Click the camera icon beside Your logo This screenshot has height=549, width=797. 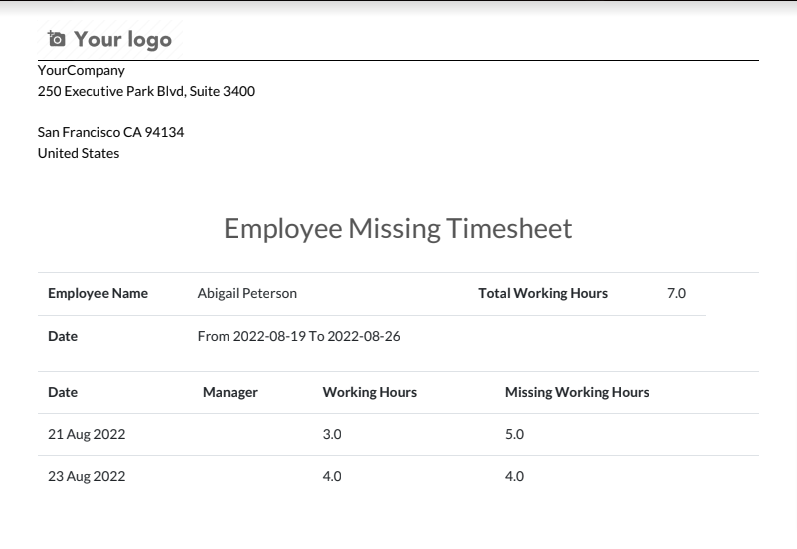click(56, 39)
